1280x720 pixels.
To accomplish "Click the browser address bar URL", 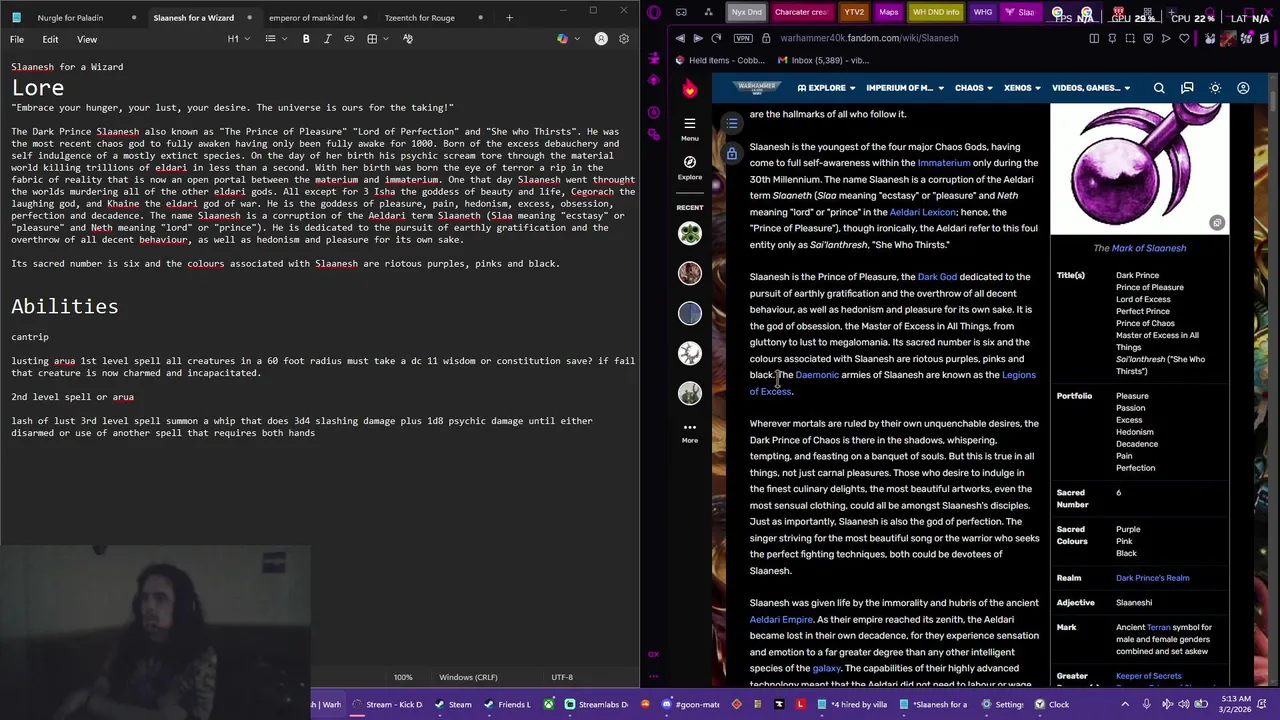I will pos(869,38).
